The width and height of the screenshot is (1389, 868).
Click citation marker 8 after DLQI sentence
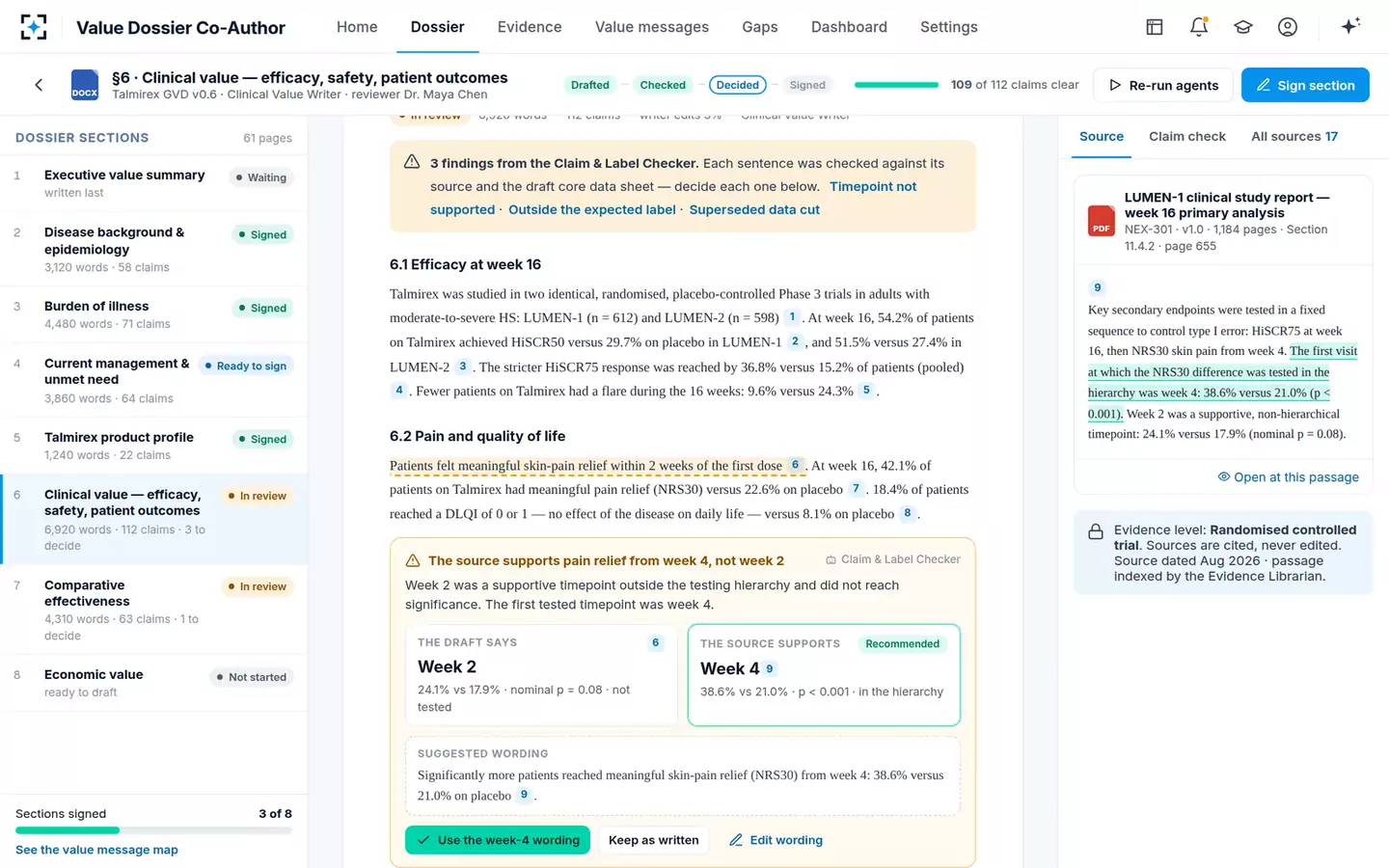[x=907, y=513]
